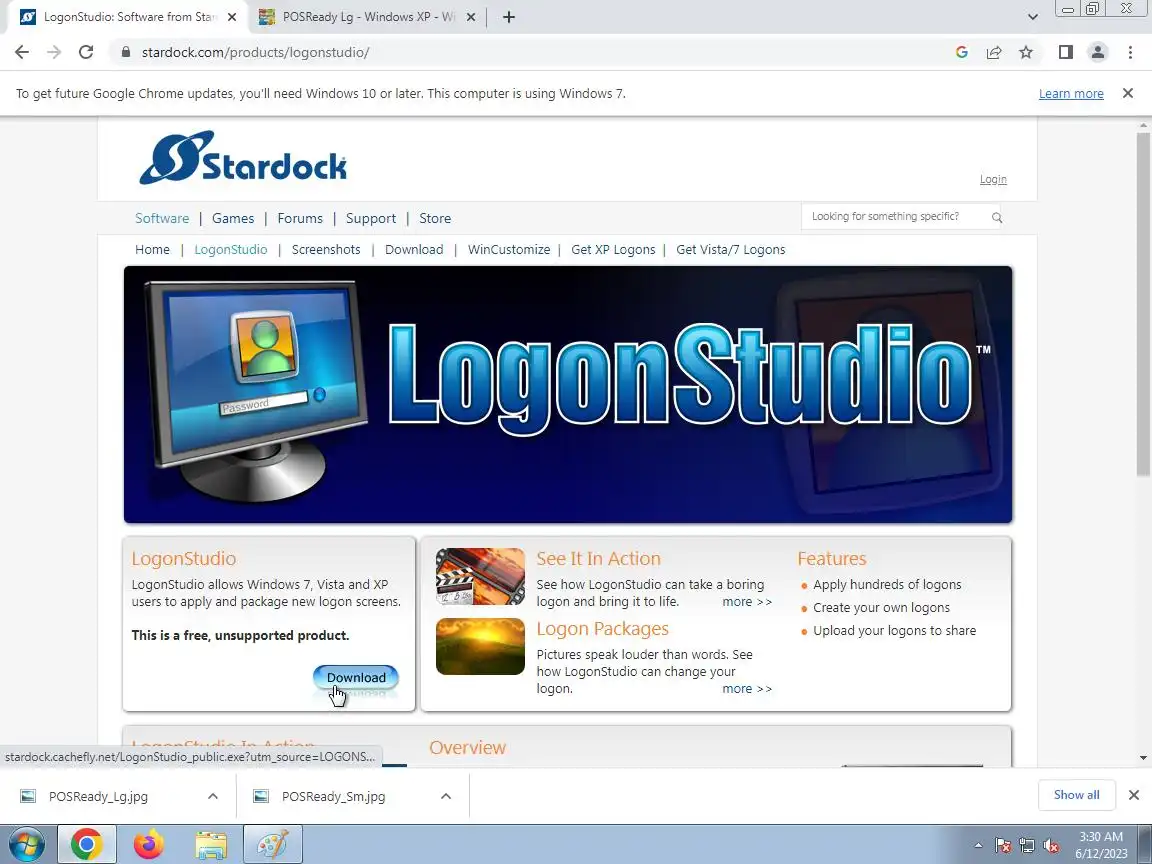This screenshot has width=1152, height=864.
Task: Switch to the POSReady Lg tab
Action: click(x=366, y=17)
